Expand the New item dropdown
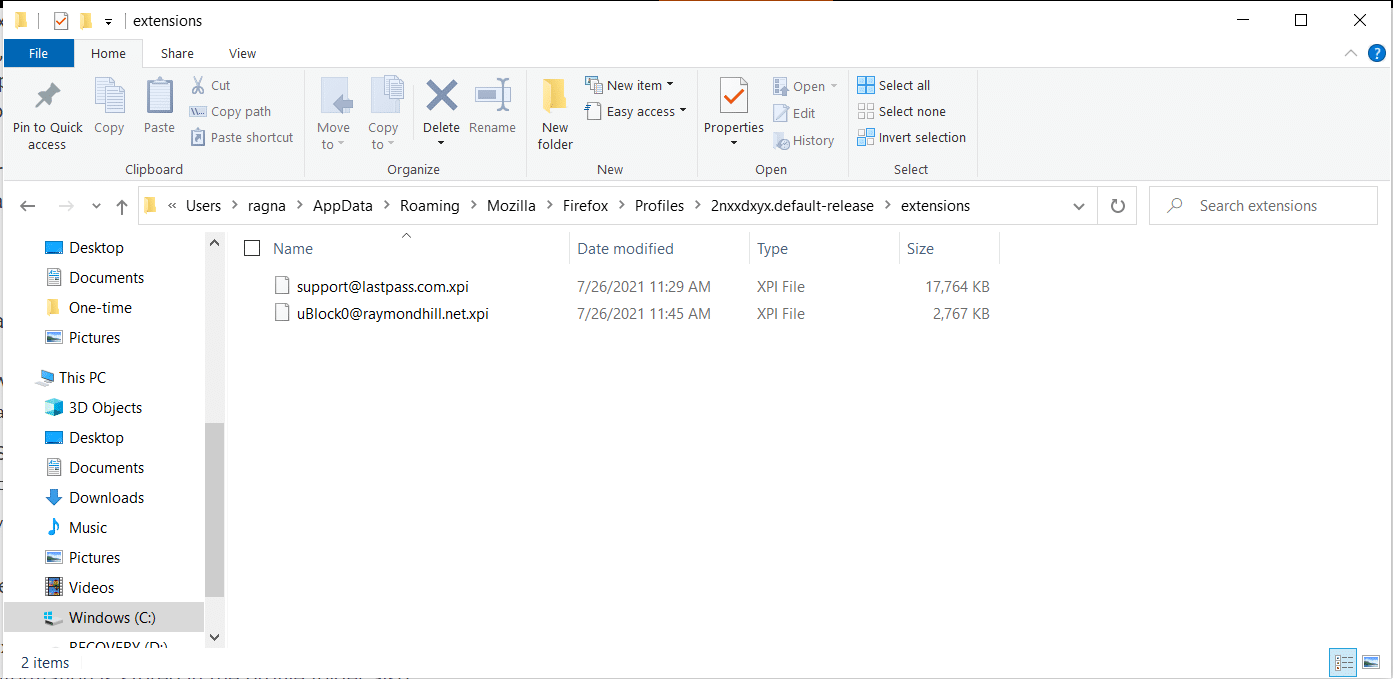Viewport: 1393px width, 679px height. (631, 84)
